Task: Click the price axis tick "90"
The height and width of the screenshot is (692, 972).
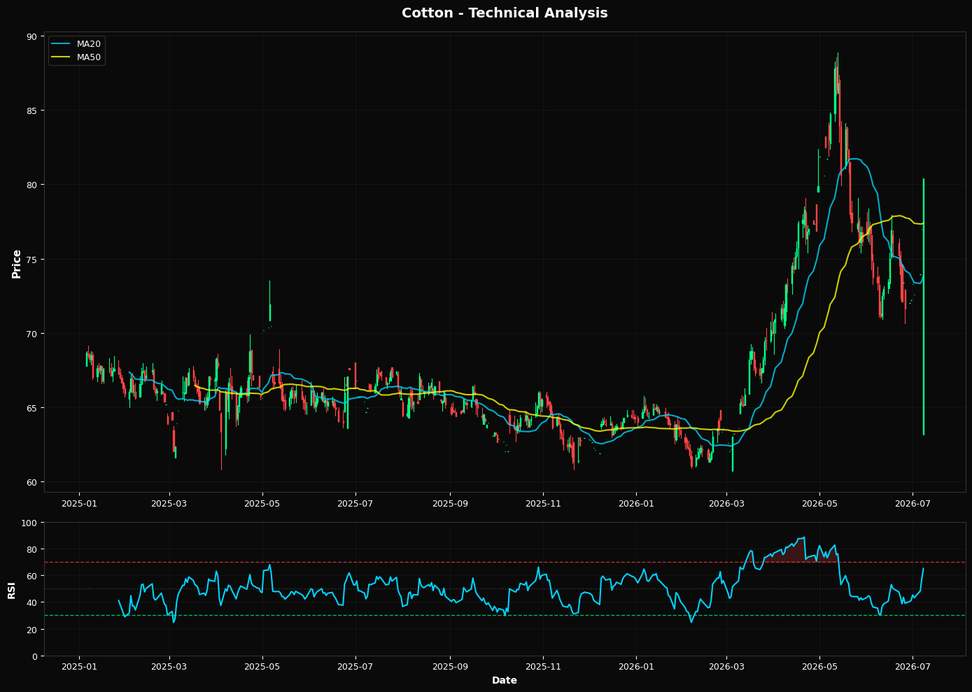Action: pyautogui.click(x=32, y=36)
